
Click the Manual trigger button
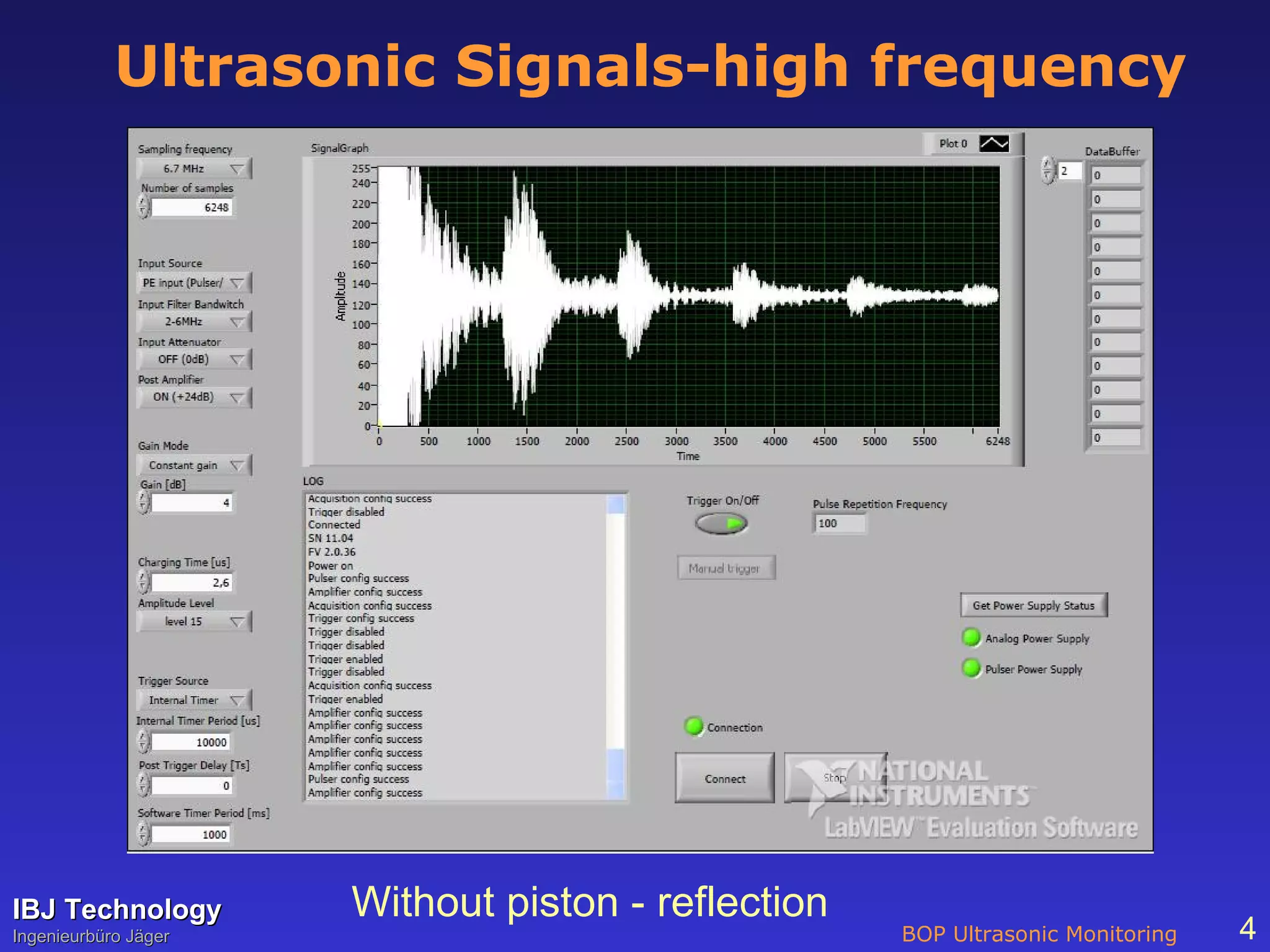pyautogui.click(x=726, y=568)
